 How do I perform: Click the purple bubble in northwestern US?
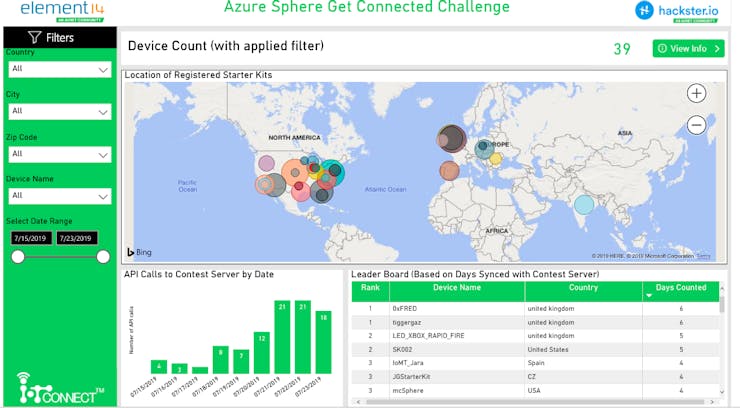(266, 164)
